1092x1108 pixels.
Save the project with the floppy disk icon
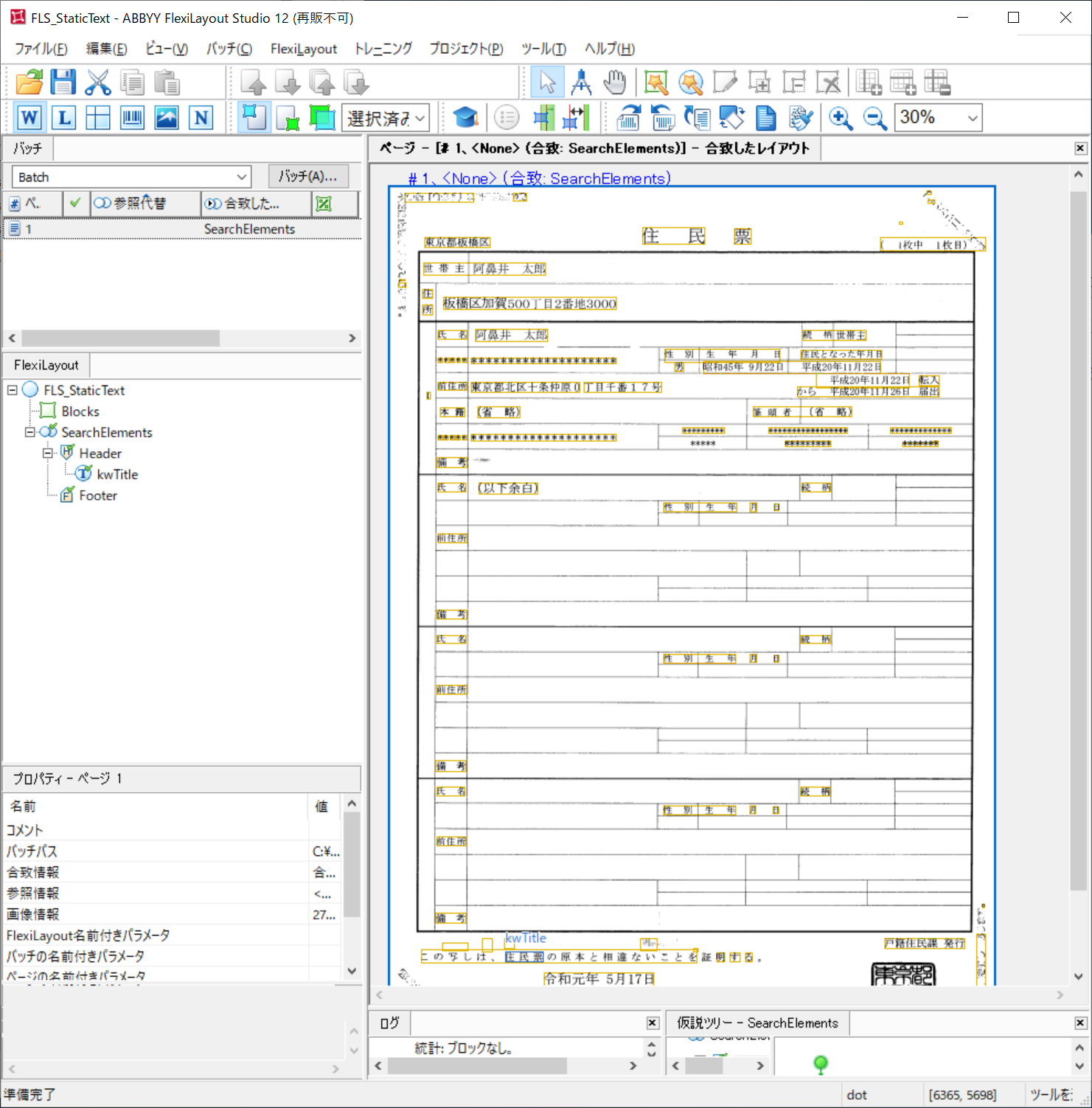pos(63,82)
